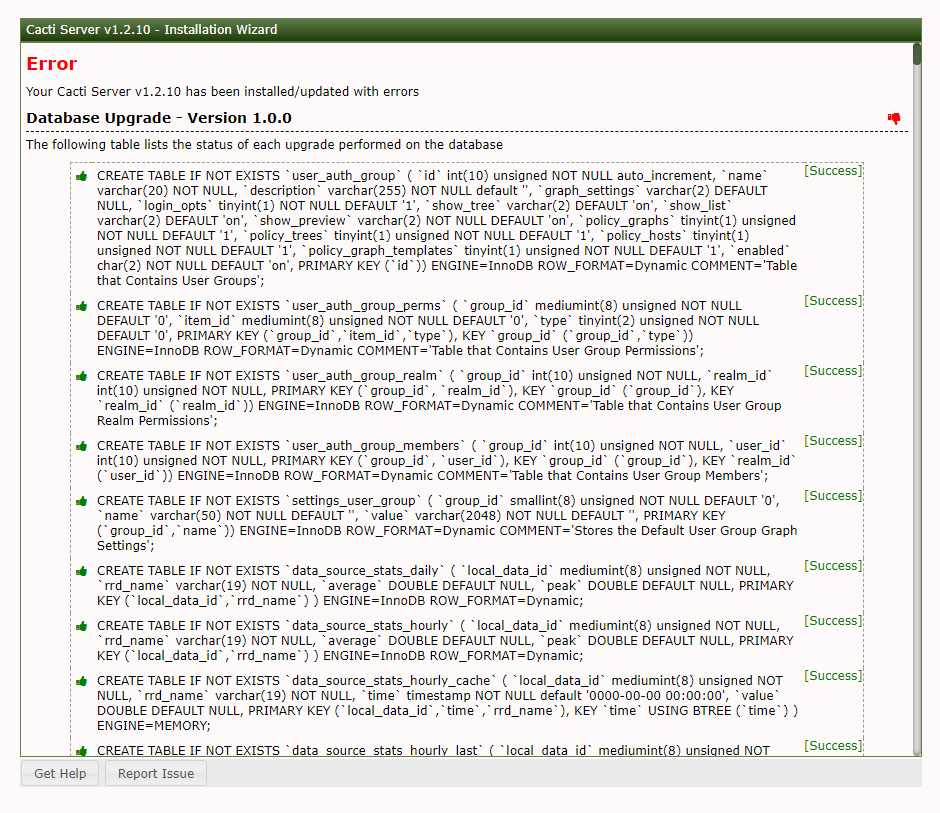Click the Cacti Server Installation Wizard title bar
Image resolution: width=940 pixels, height=813 pixels.
coord(471,30)
